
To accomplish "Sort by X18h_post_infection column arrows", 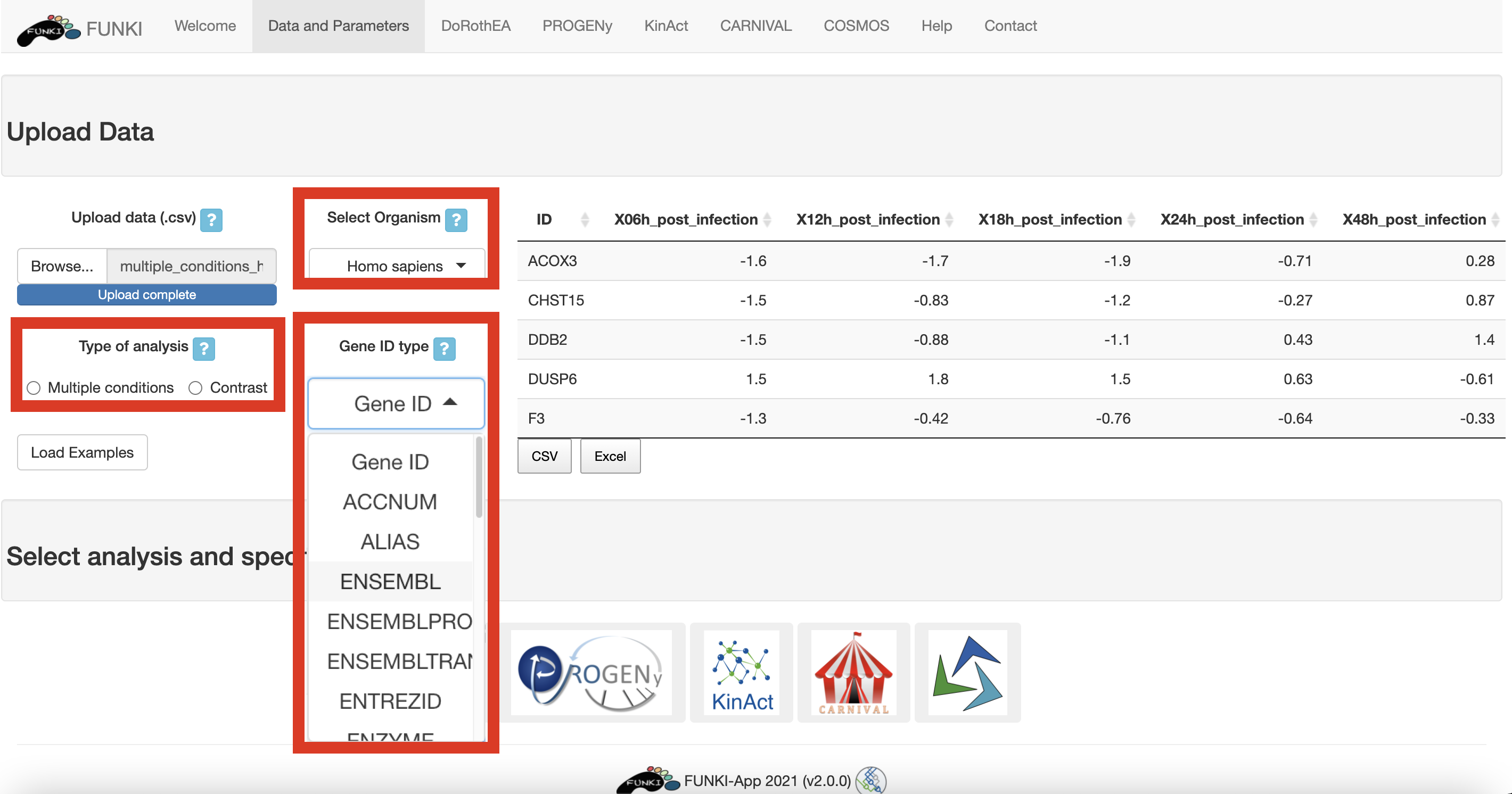I will pos(1131,220).
